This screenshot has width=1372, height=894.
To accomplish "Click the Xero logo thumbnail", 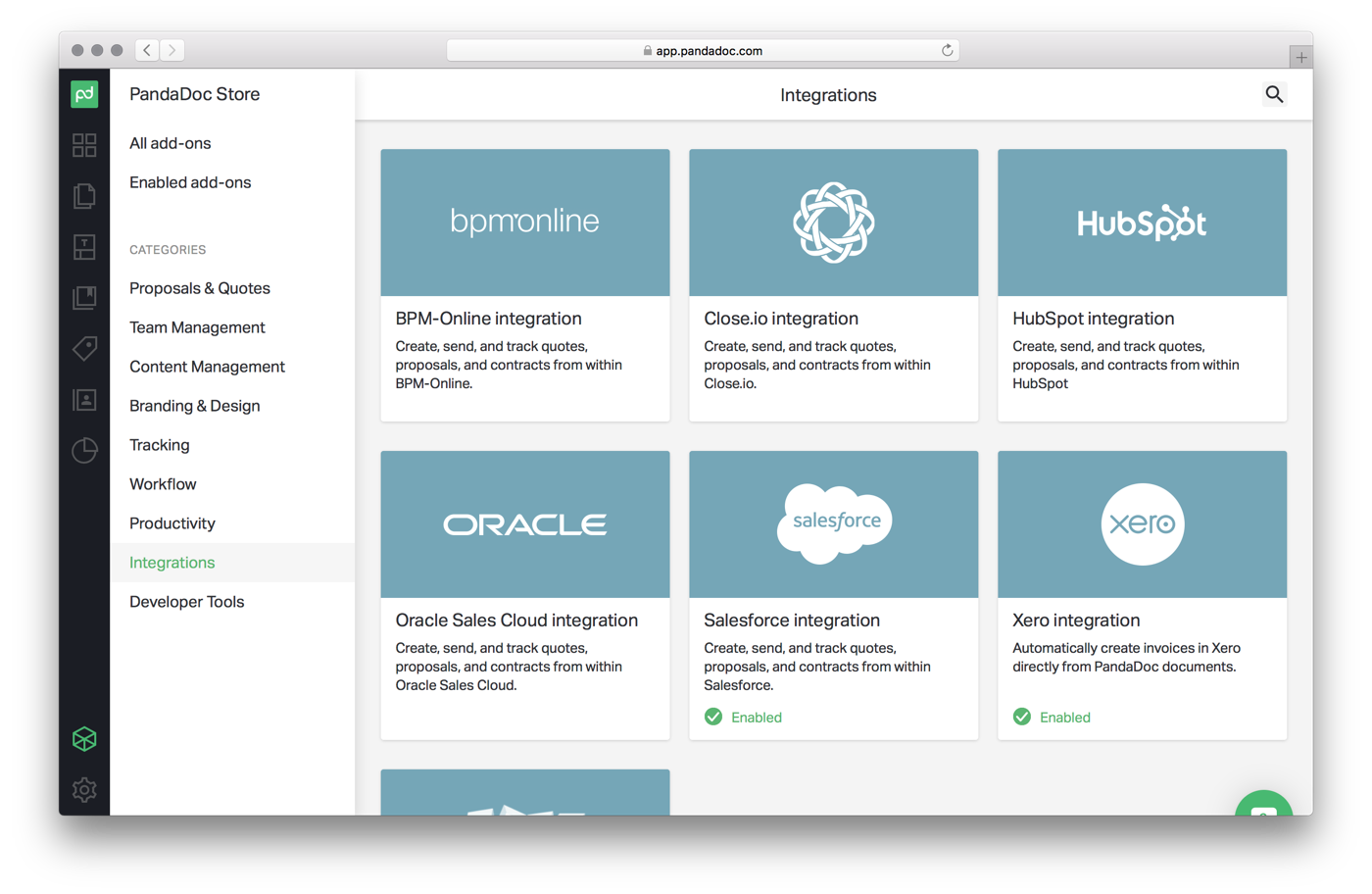I will [1143, 524].
